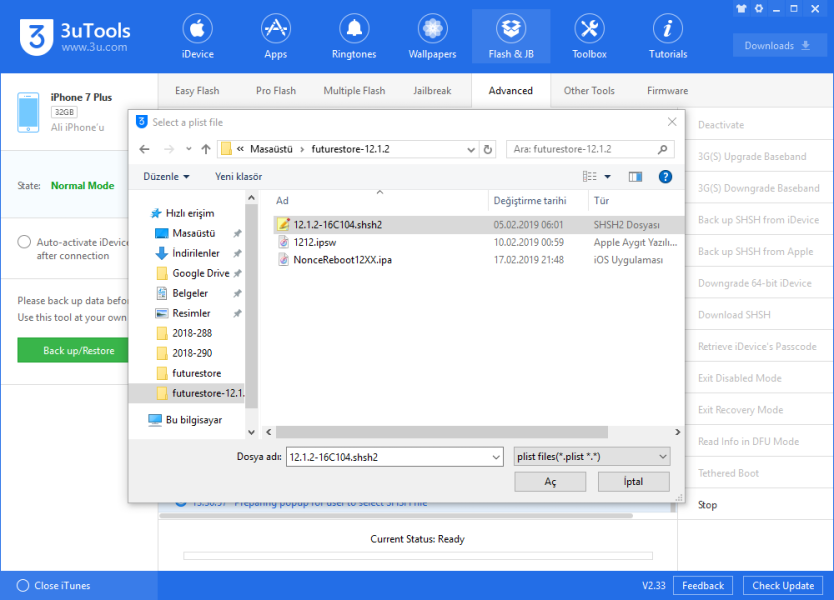
Task: Refresh the folder path listing
Action: (488, 150)
